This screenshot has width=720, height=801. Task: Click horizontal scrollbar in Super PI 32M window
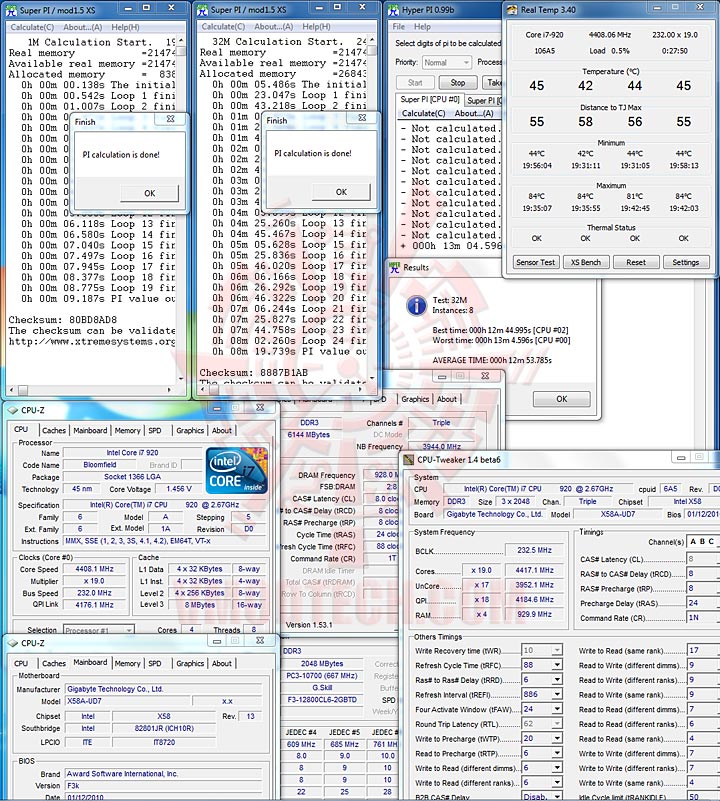point(283,389)
